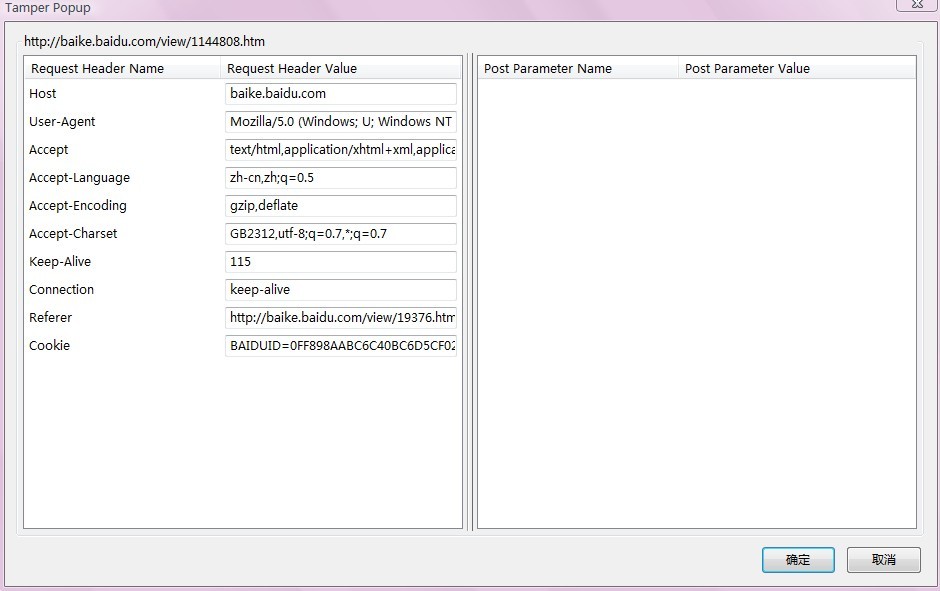940x591 pixels.
Task: Edit the Cookie BAIDUID value field
Action: 341,346
